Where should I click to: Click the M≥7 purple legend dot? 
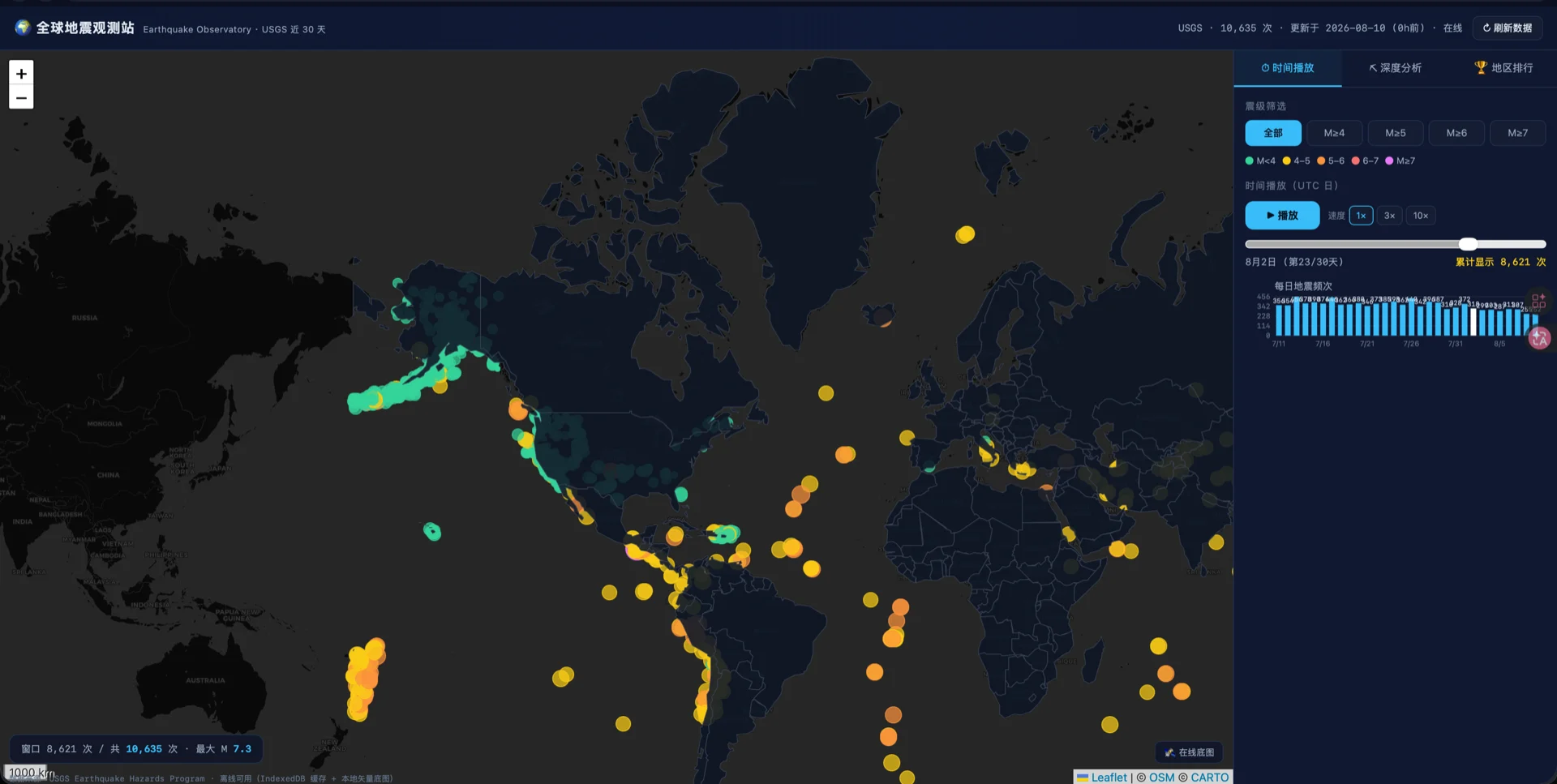[1389, 161]
